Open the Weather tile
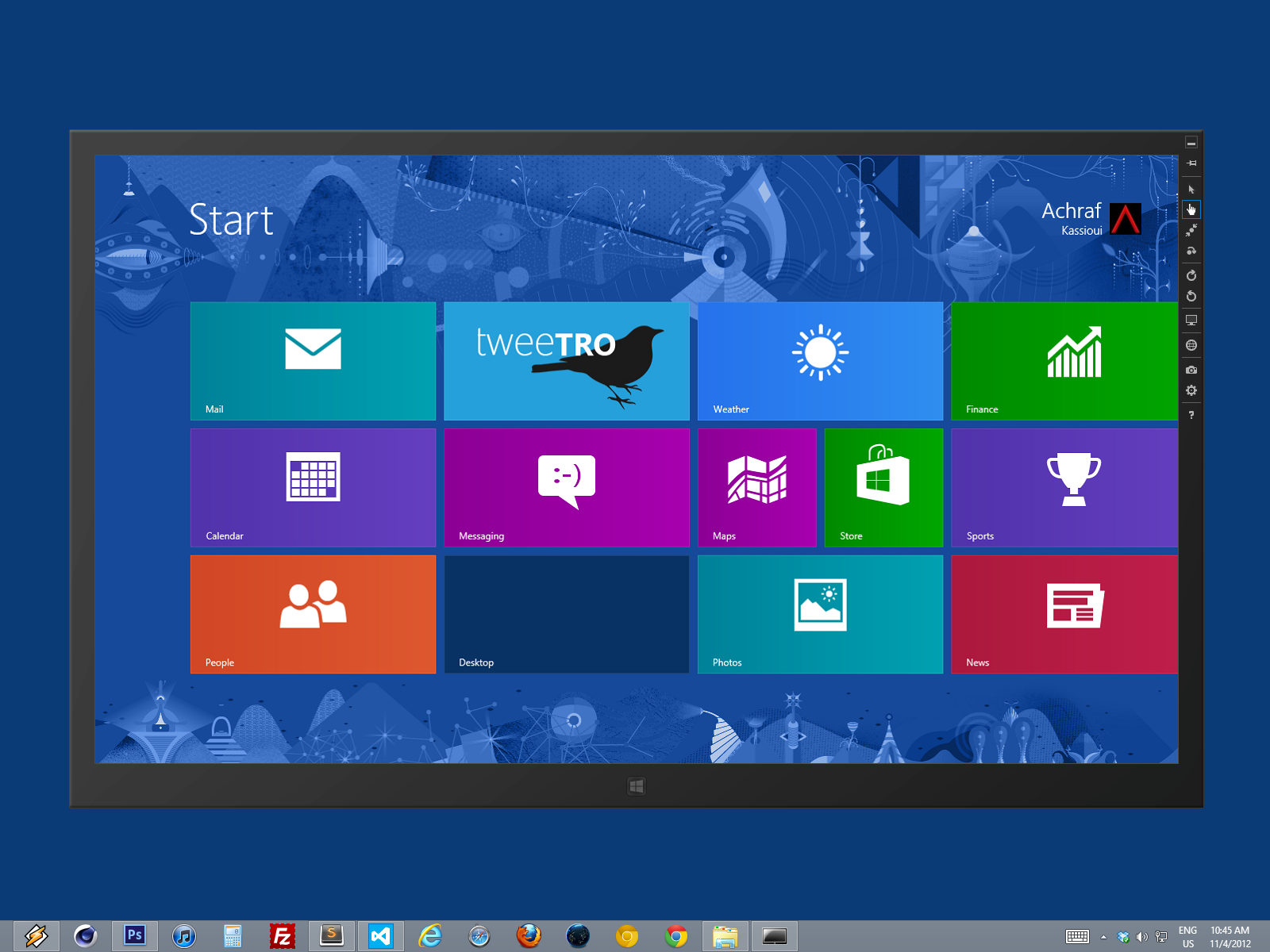 (820, 361)
